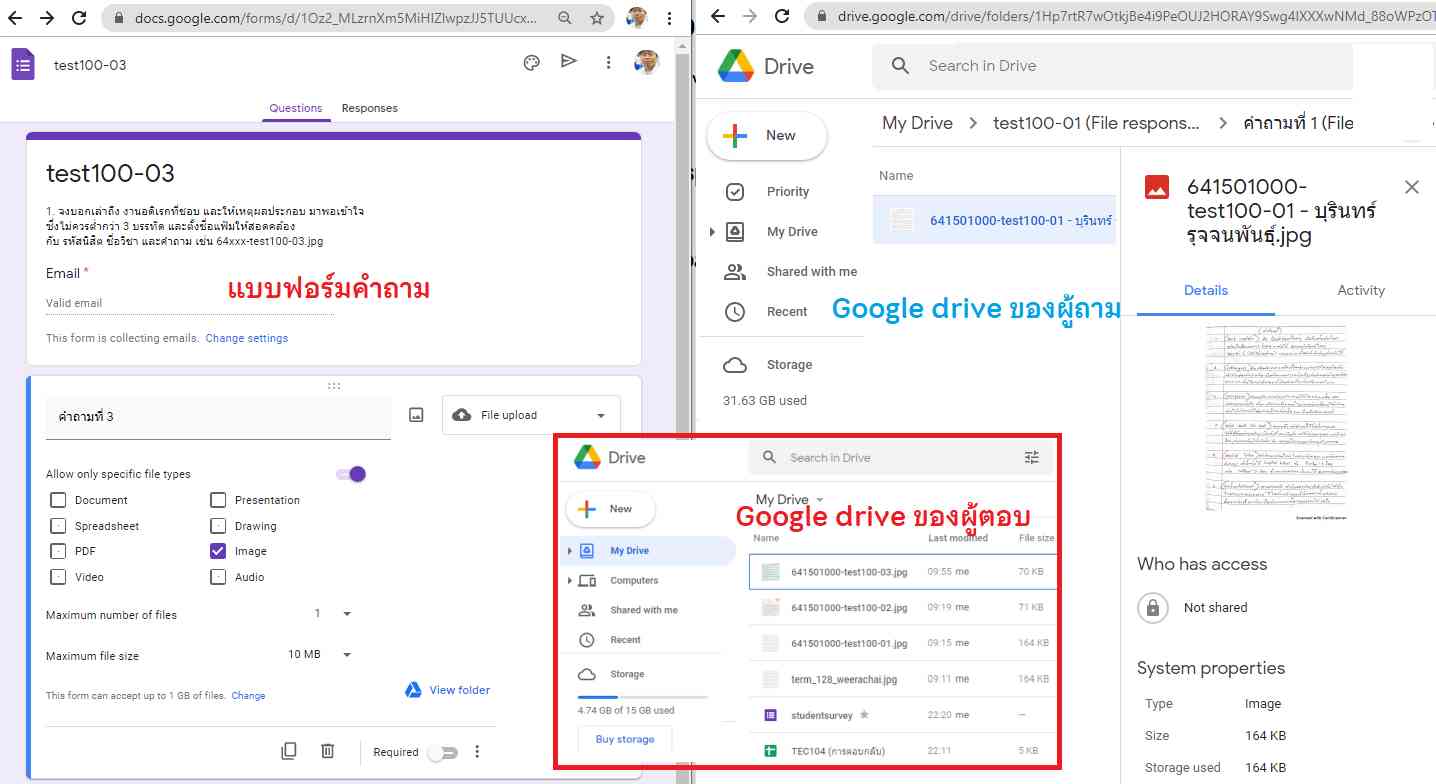Viewport: 1436px width, 784px height.
Task: Duplicate the question with the copy icon
Action: coord(289,751)
